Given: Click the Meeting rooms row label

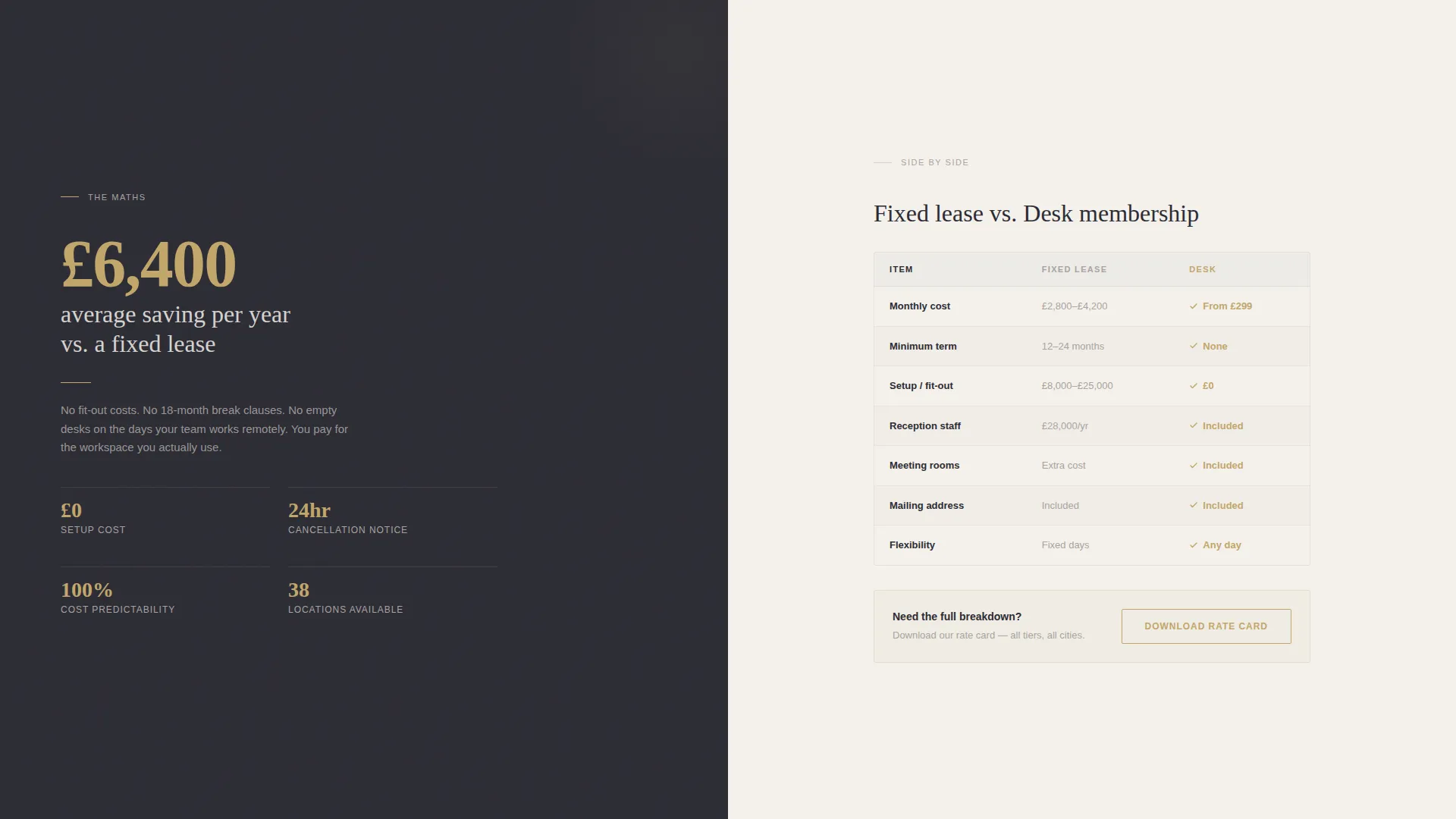Looking at the screenshot, I should tap(924, 466).
